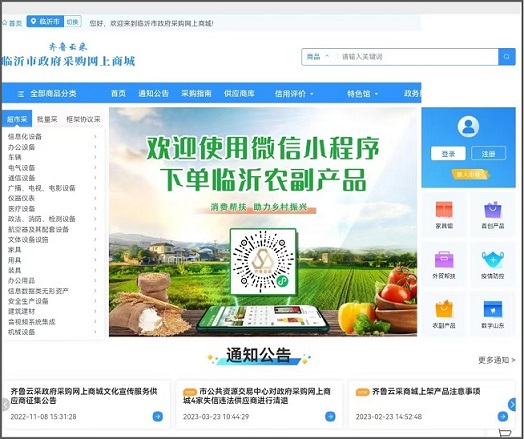
Task: Open the 家具馆 icon
Action: (444, 210)
